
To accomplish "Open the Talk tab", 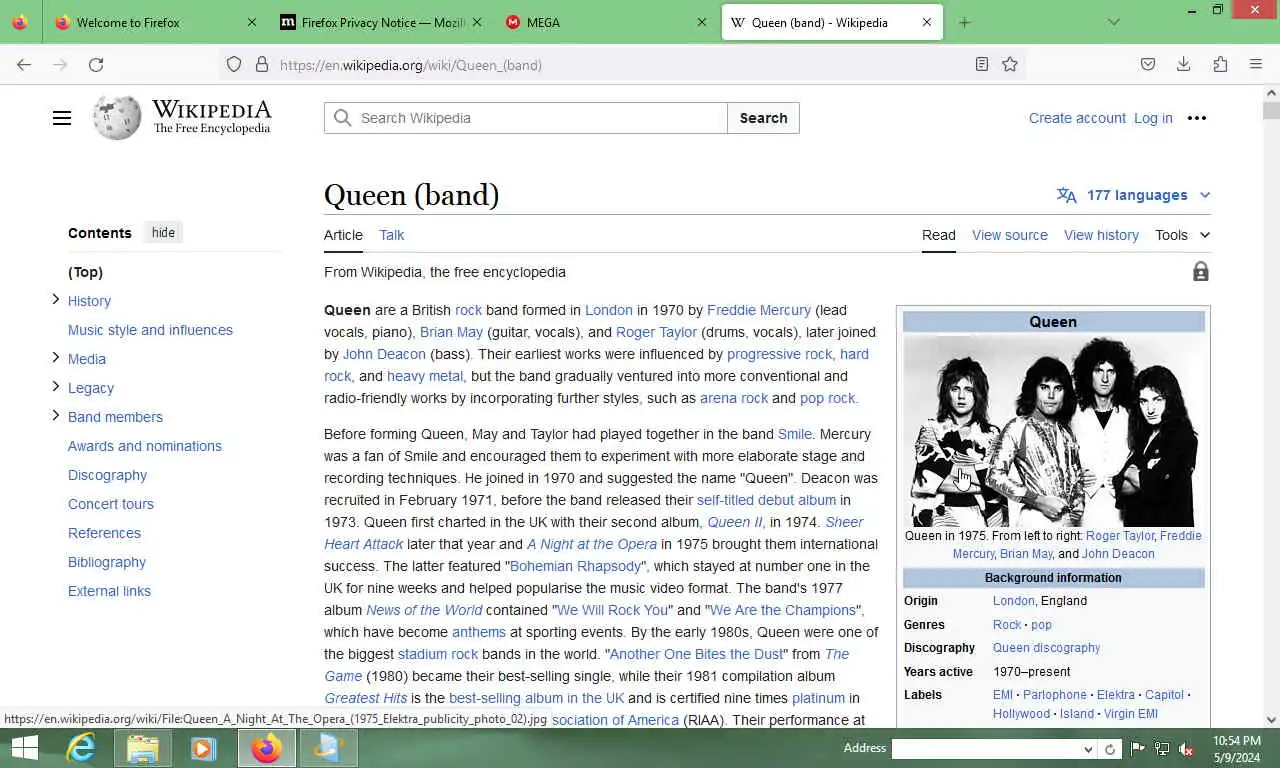I will (392, 235).
